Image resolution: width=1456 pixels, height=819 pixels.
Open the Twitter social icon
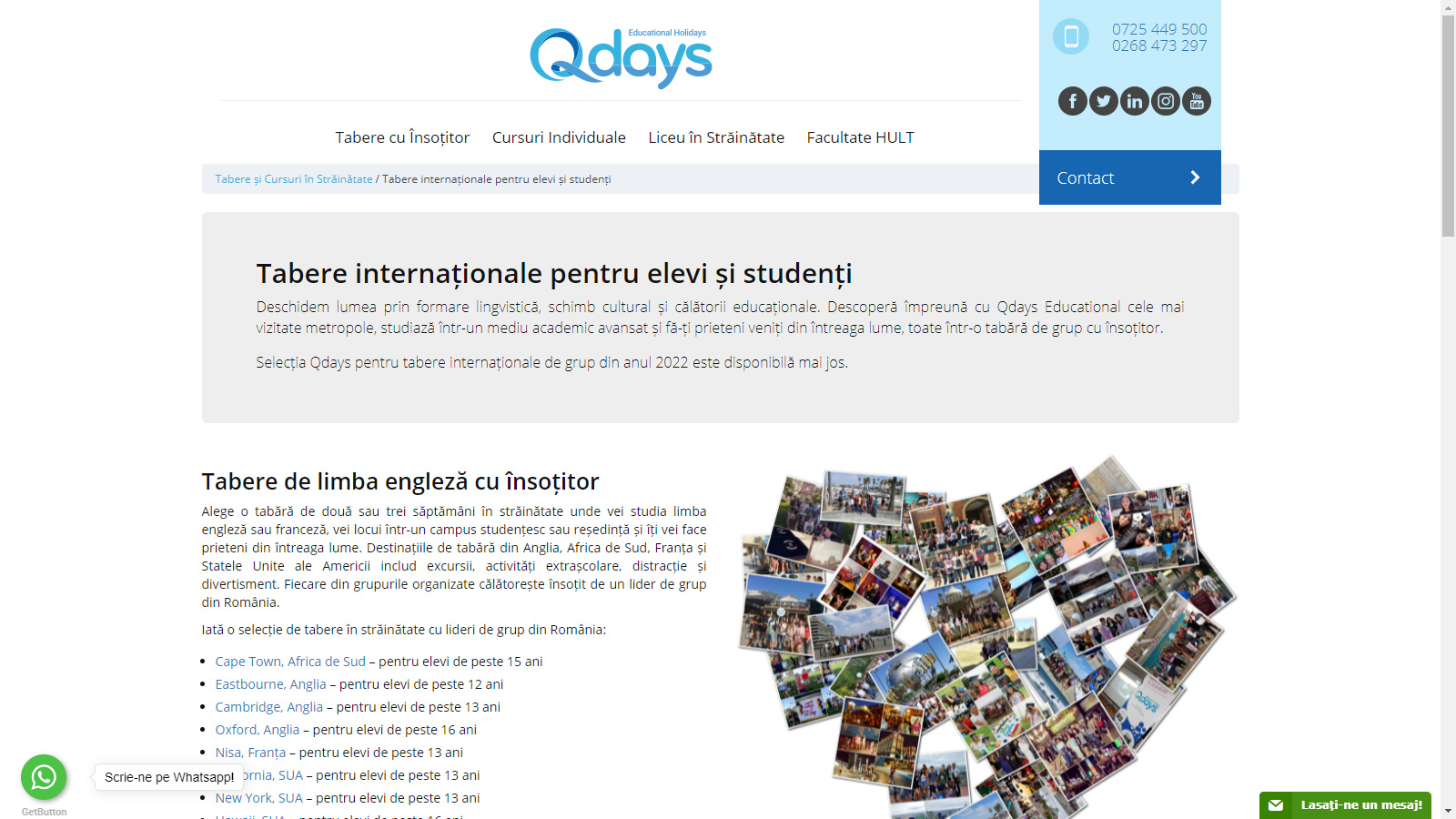(1103, 101)
